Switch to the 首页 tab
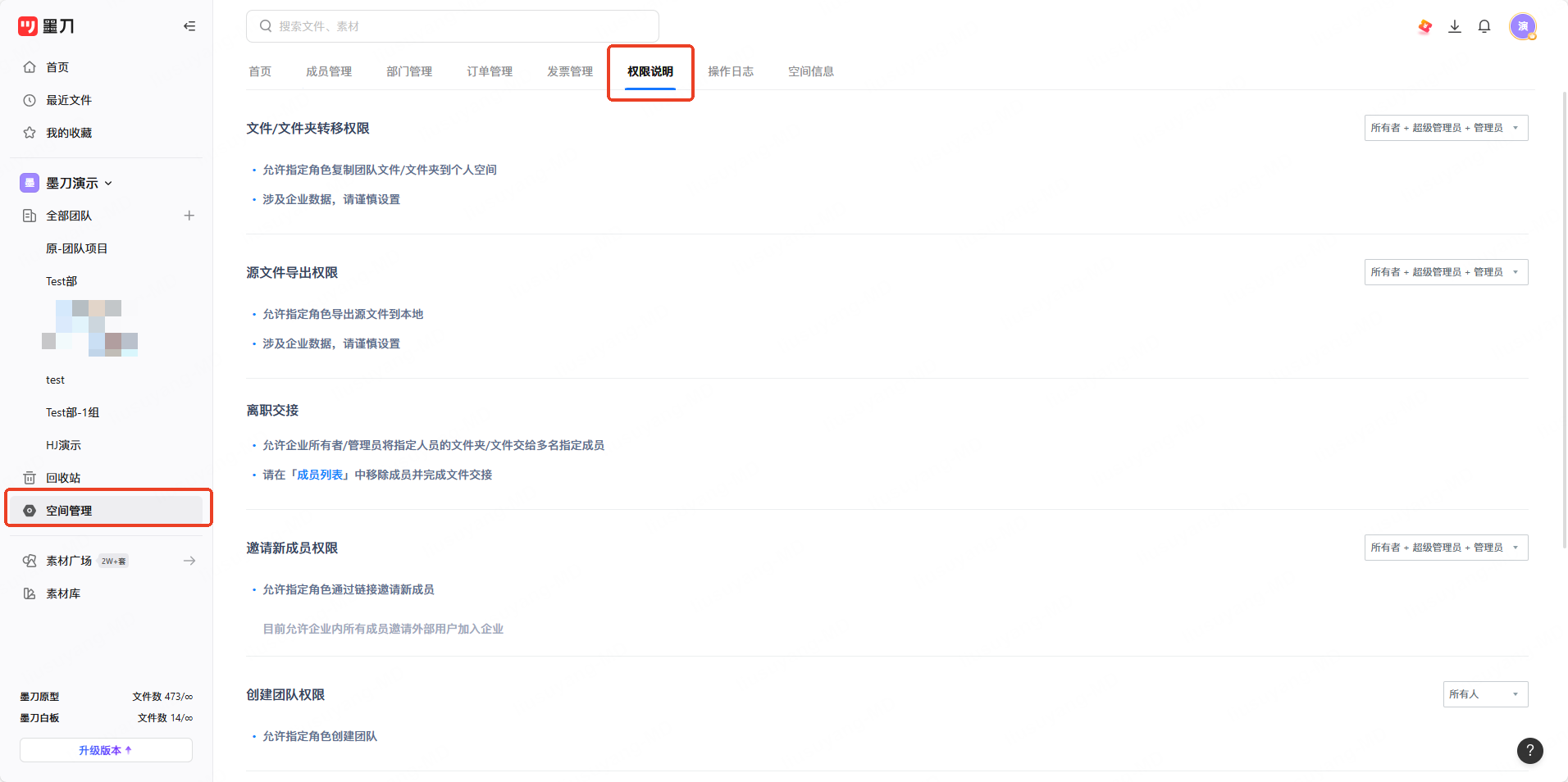This screenshot has width=1568, height=782. pos(260,71)
